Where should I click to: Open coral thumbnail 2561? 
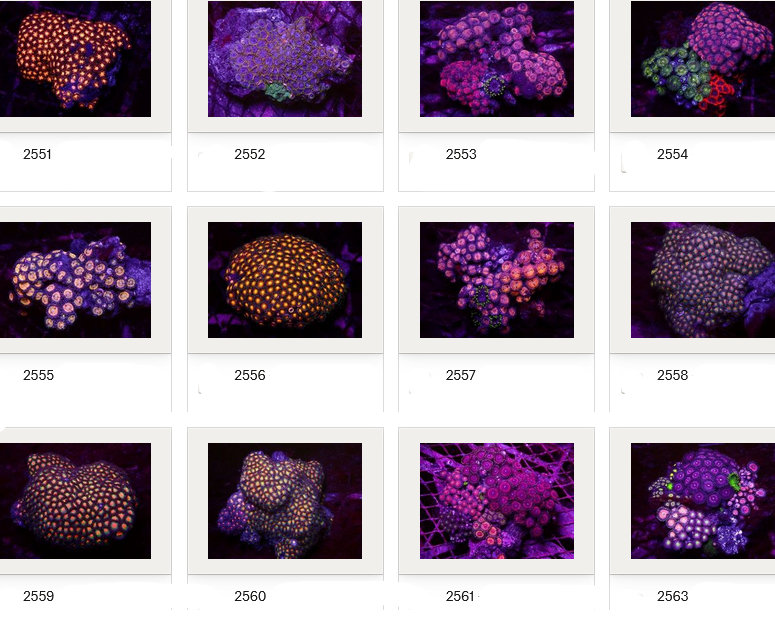click(x=497, y=500)
